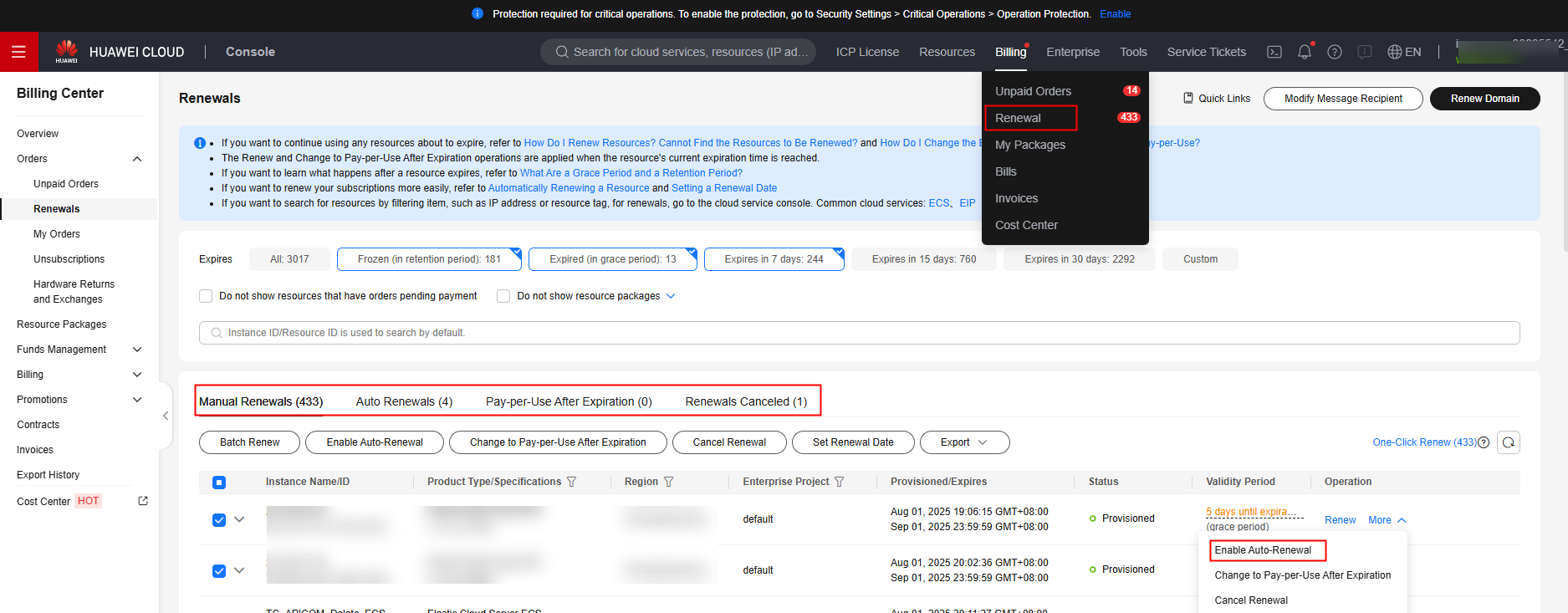This screenshot has height=613, width=1568.
Task: Focus the Instance ID search field
Action: pos(859,333)
